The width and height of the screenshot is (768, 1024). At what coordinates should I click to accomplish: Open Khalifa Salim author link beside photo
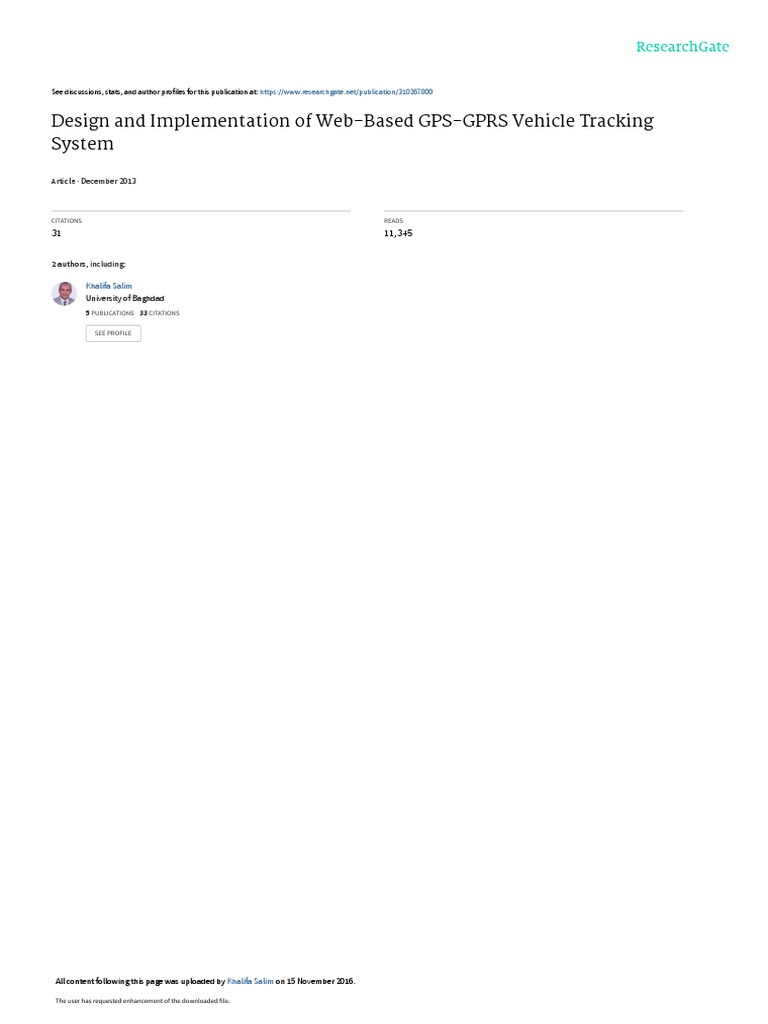[108, 286]
